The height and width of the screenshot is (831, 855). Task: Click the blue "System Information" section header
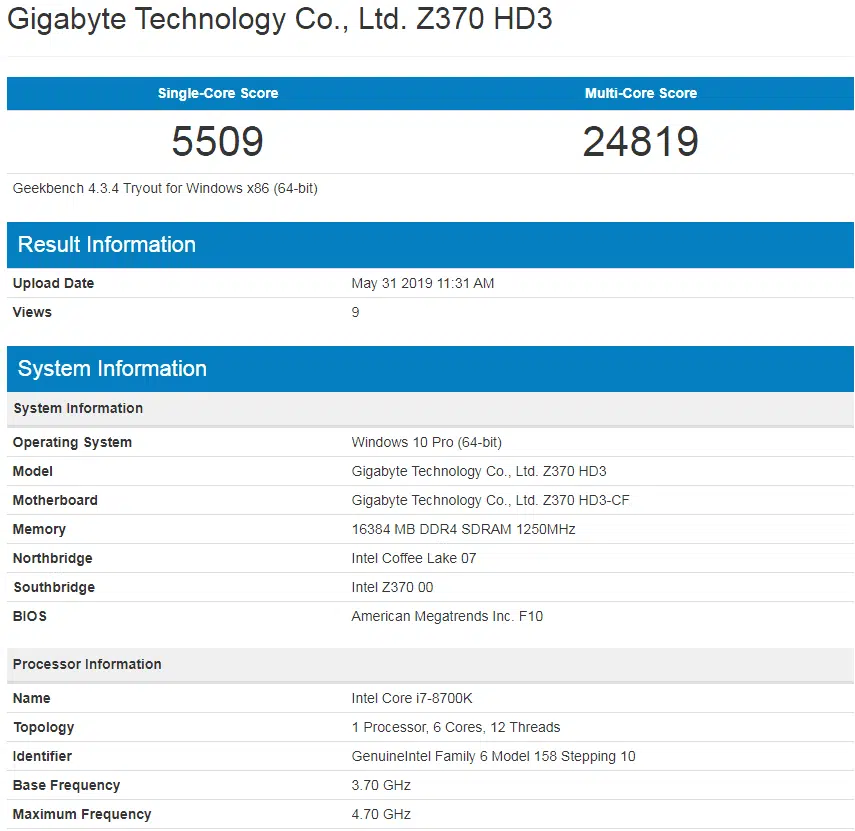430,369
